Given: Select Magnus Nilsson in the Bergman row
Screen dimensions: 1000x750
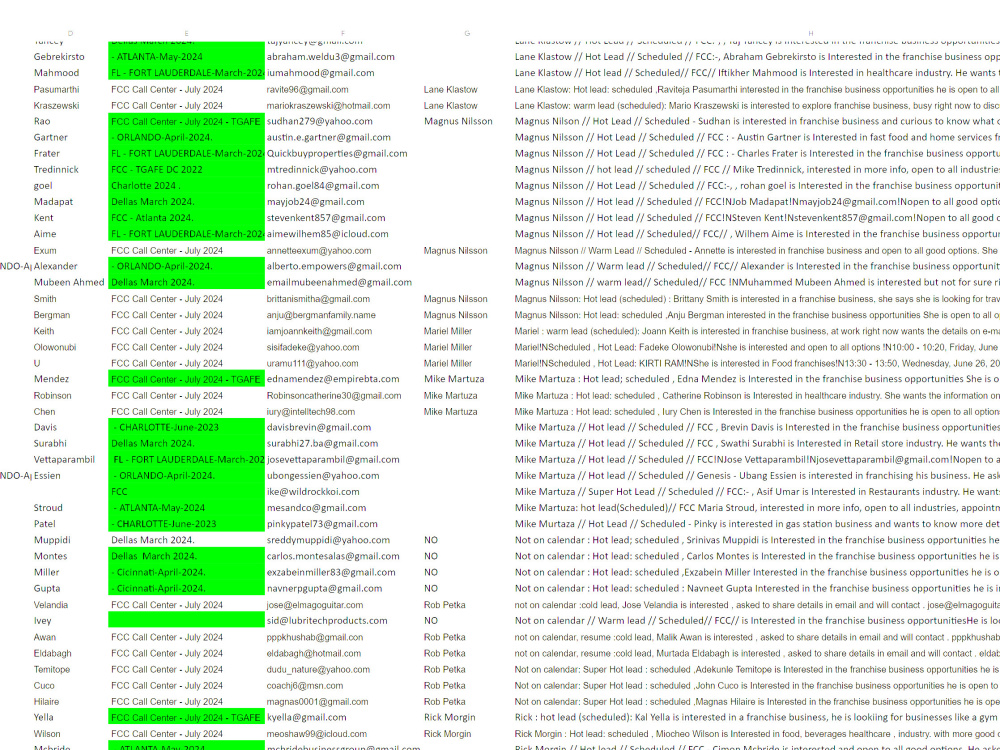Looking at the screenshot, I should coord(455,315).
